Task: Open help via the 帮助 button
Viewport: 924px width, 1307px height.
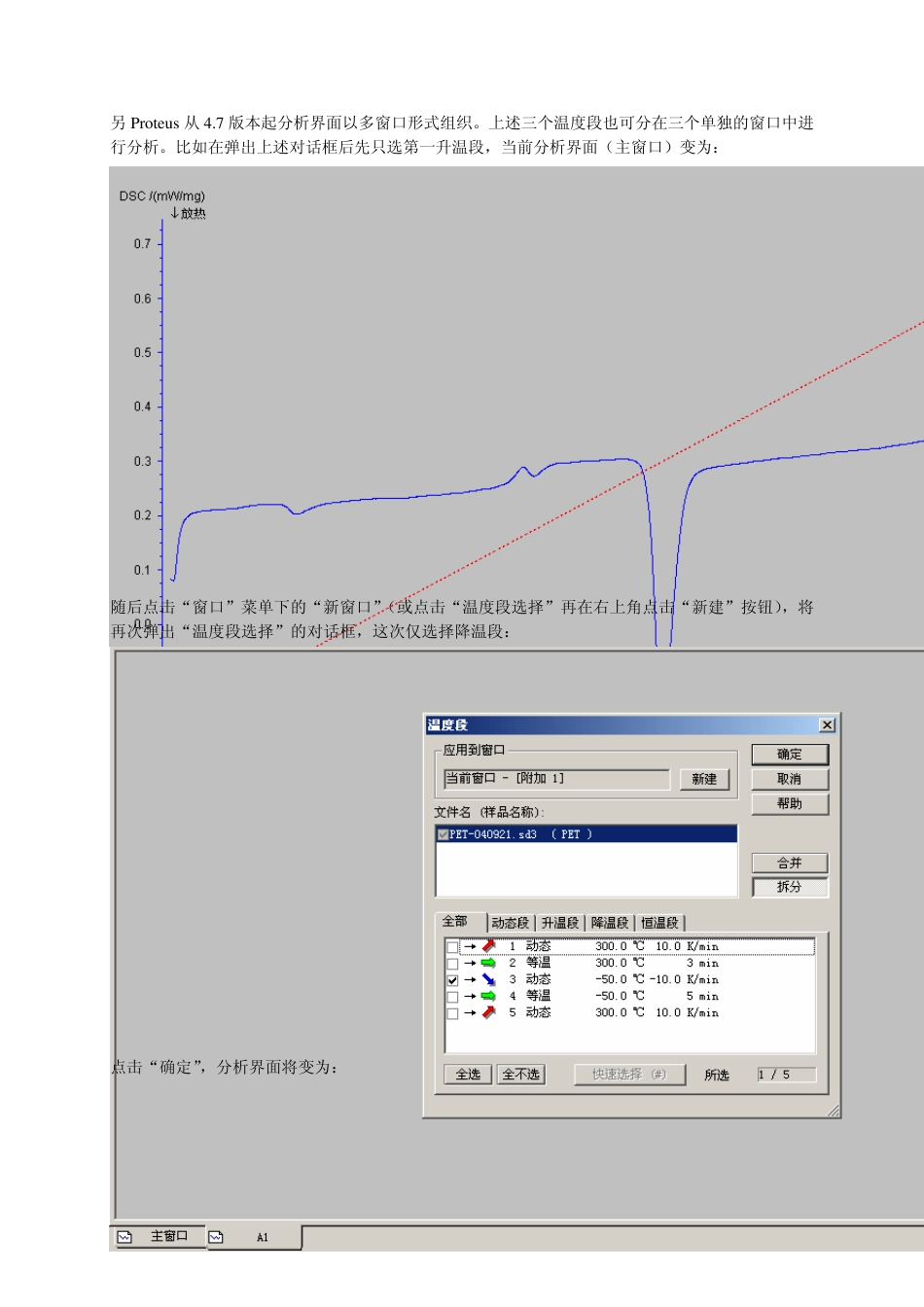Action: point(790,803)
